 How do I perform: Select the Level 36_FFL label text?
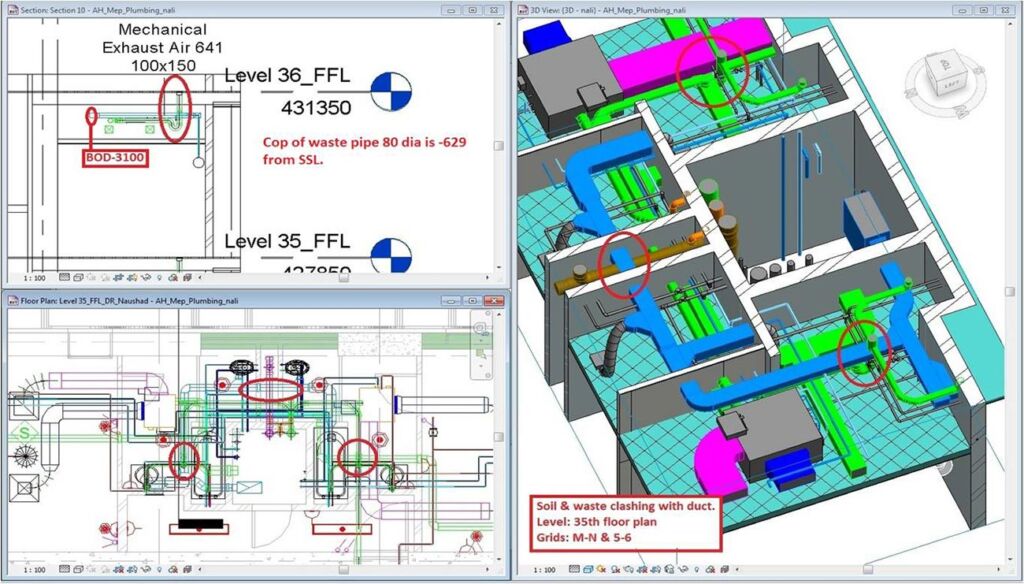tap(287, 76)
